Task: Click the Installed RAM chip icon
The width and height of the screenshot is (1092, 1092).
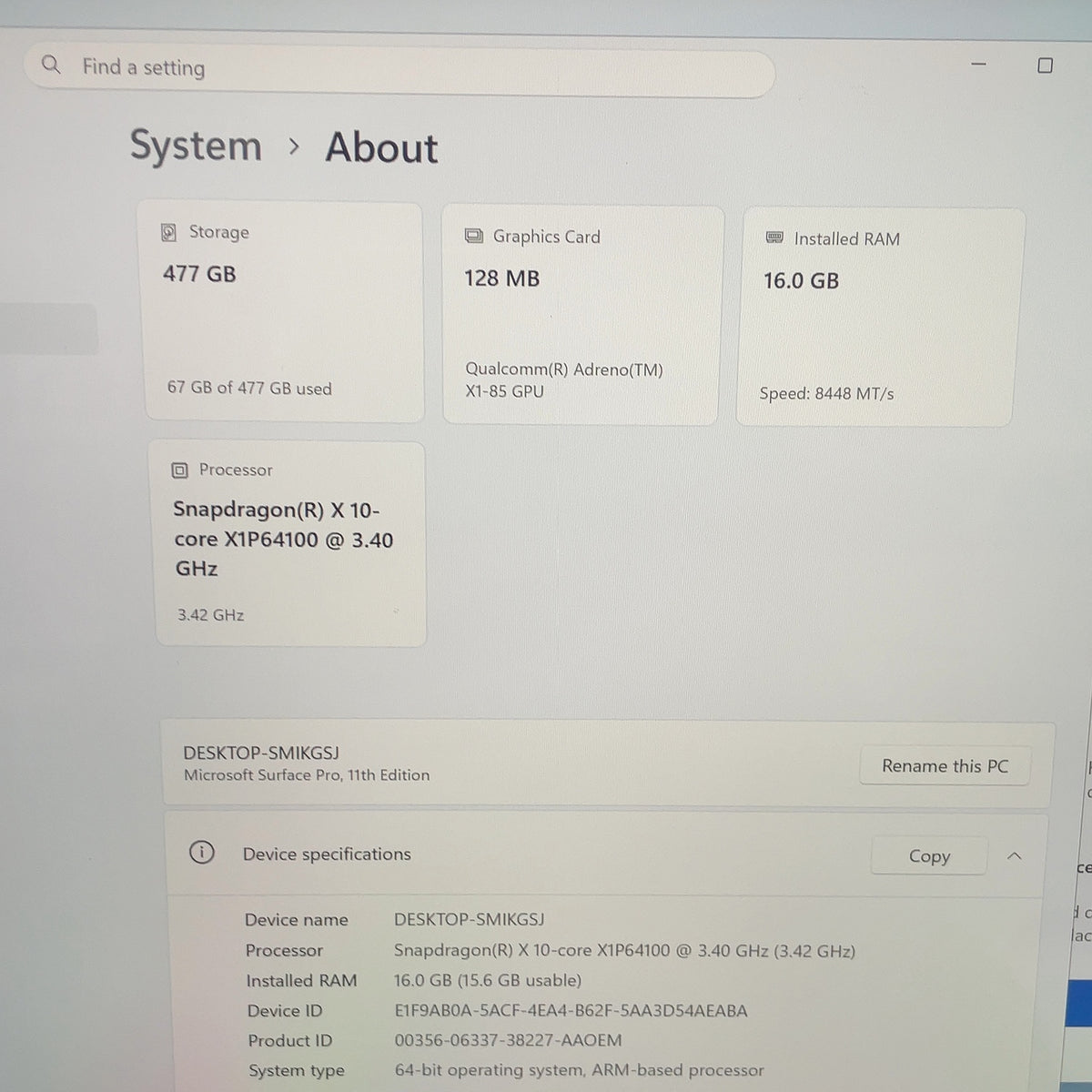Action: [774, 238]
